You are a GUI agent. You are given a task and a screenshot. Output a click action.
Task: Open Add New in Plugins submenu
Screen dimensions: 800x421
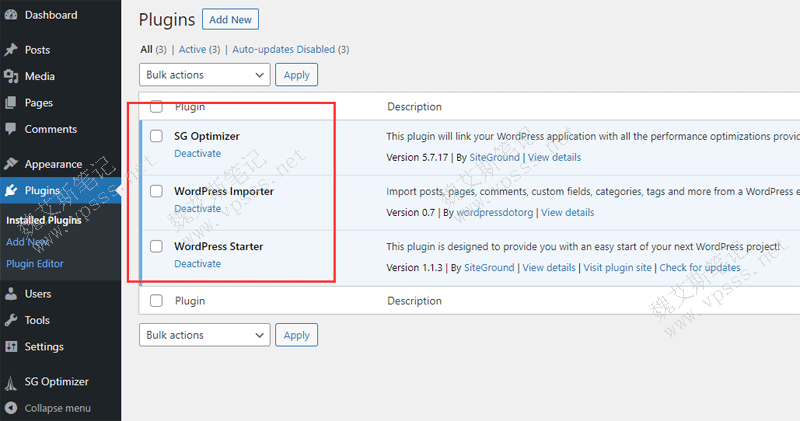[27, 242]
